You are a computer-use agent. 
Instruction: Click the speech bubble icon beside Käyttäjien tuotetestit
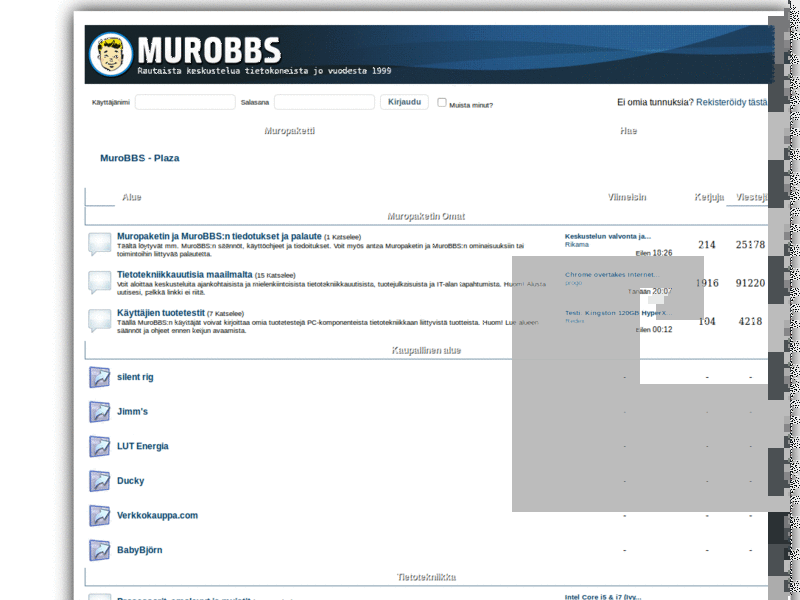click(x=99, y=320)
